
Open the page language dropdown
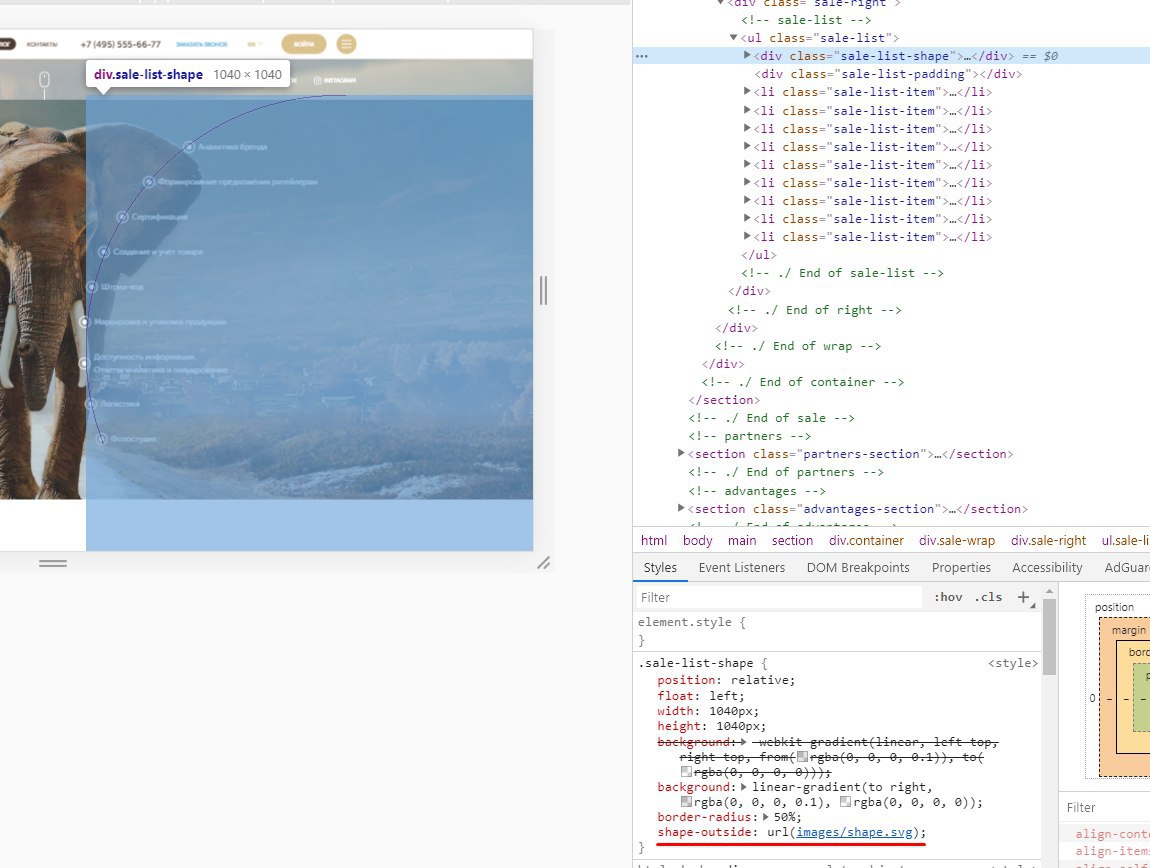[254, 44]
